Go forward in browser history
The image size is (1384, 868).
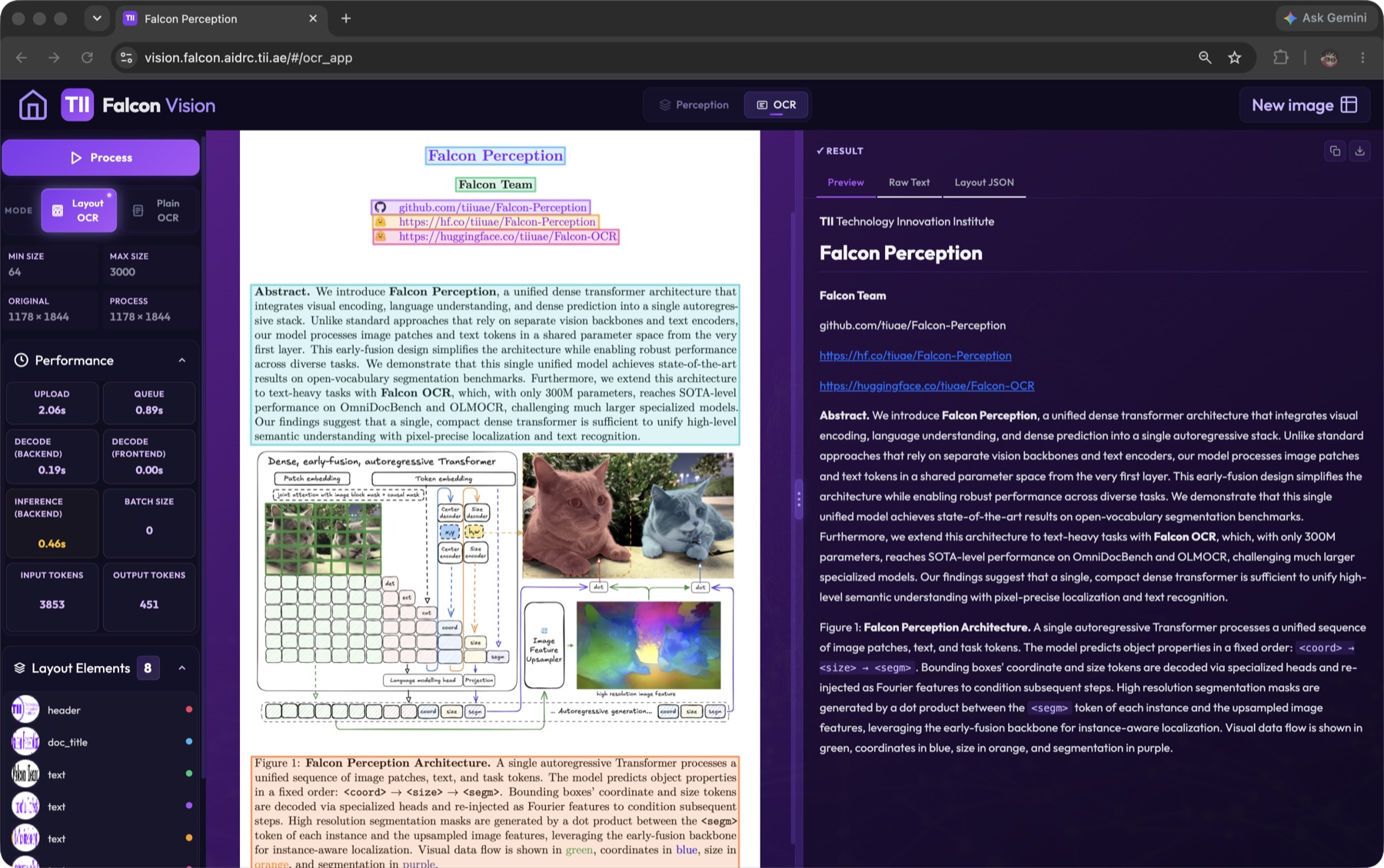(54, 58)
